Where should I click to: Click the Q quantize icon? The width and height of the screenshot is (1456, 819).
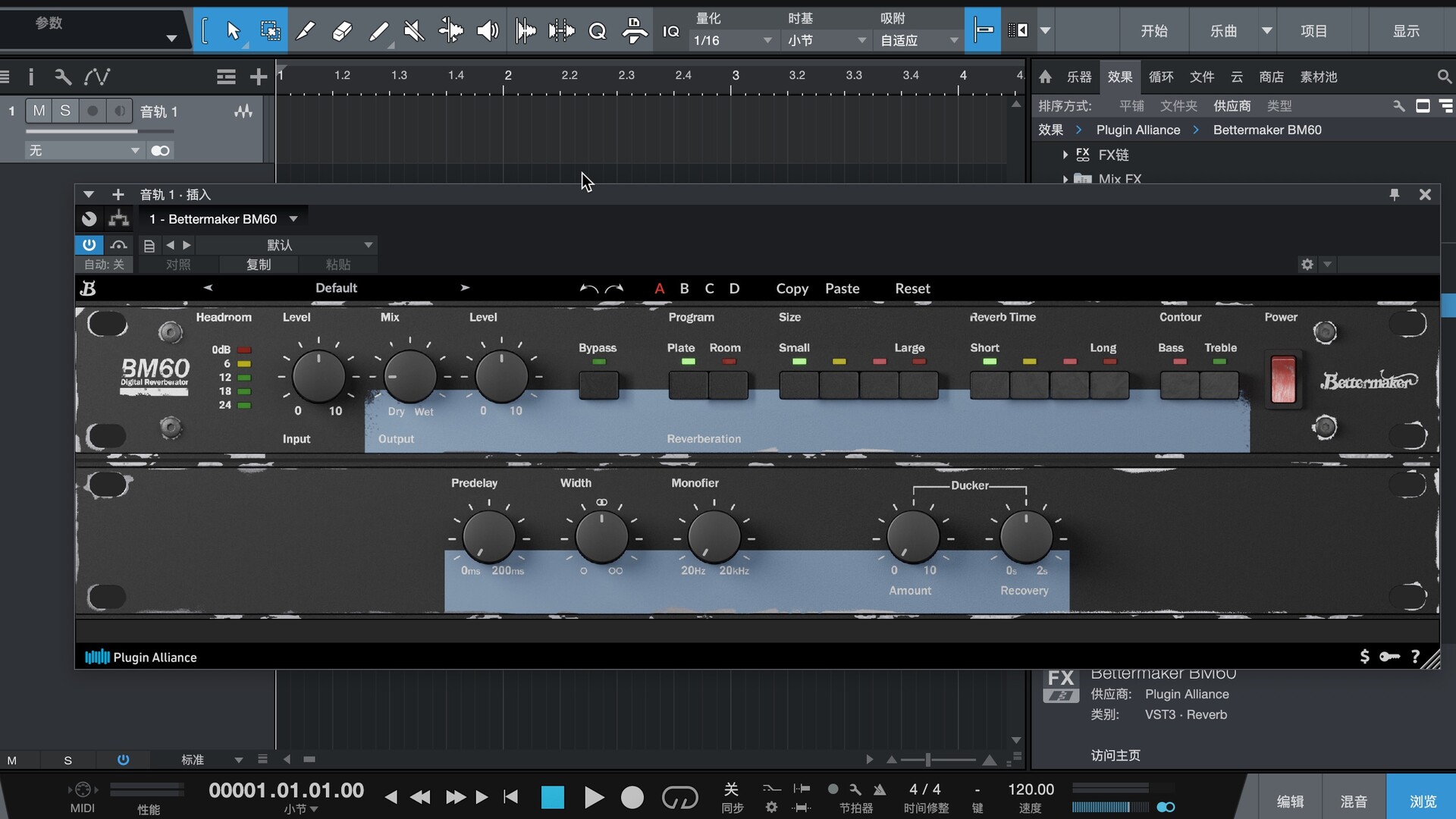(598, 31)
